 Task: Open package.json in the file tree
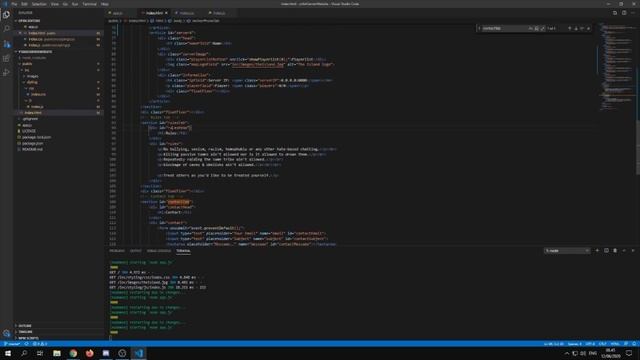pyautogui.click(x=33, y=143)
